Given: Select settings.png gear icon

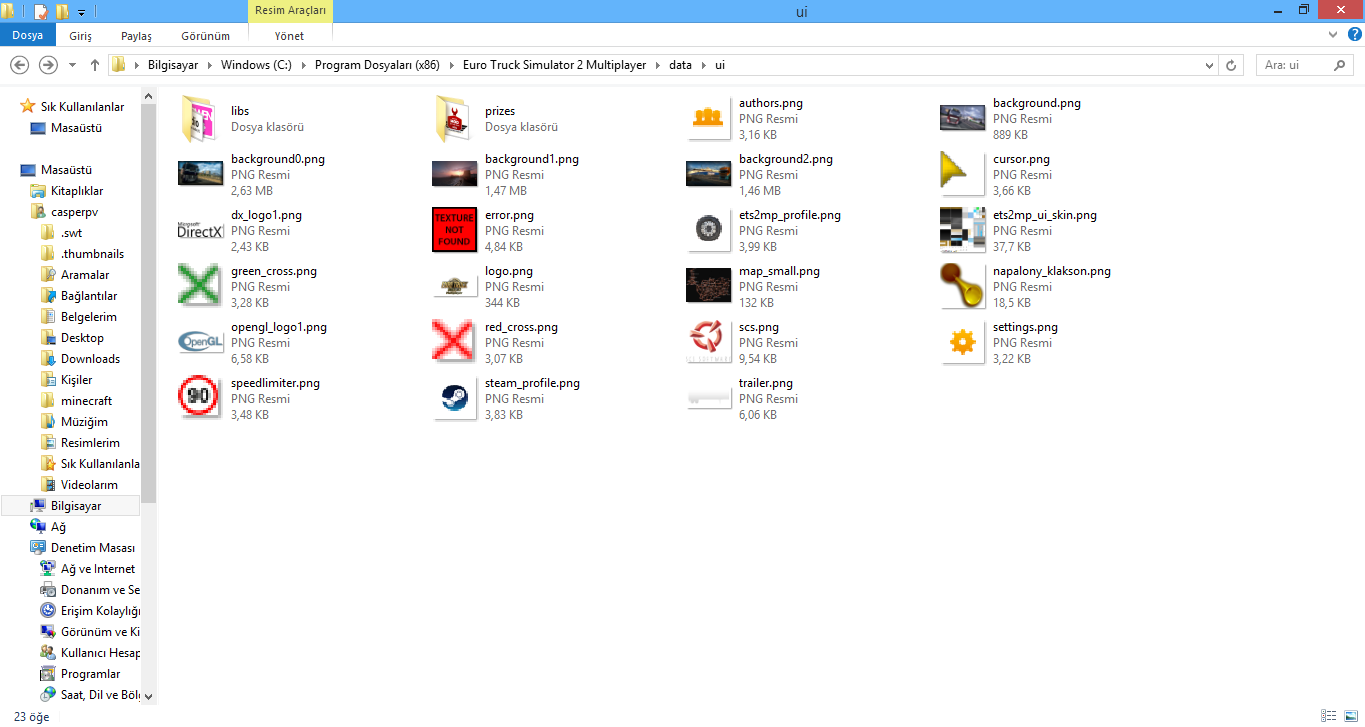Looking at the screenshot, I should (x=962, y=343).
